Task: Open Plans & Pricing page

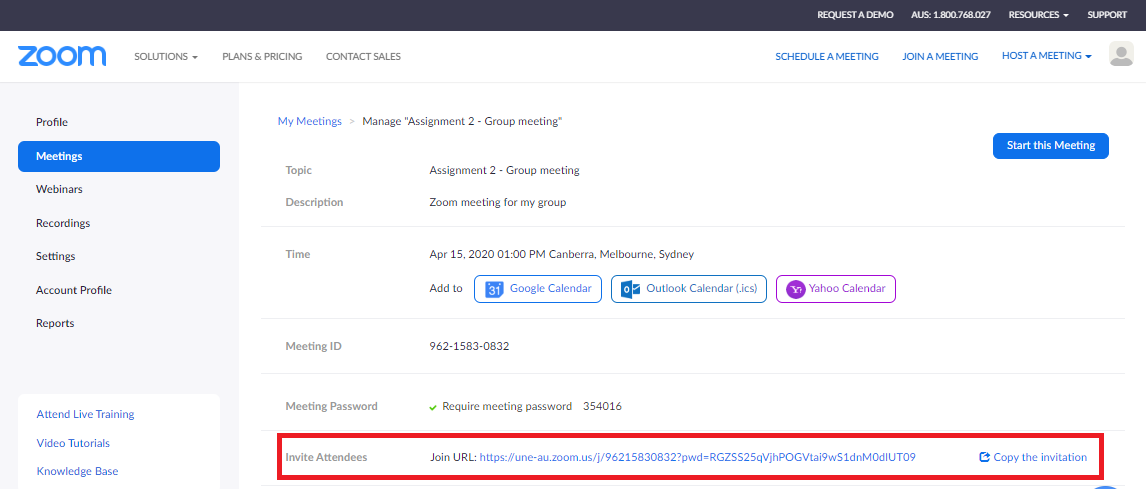Action: 262,56
